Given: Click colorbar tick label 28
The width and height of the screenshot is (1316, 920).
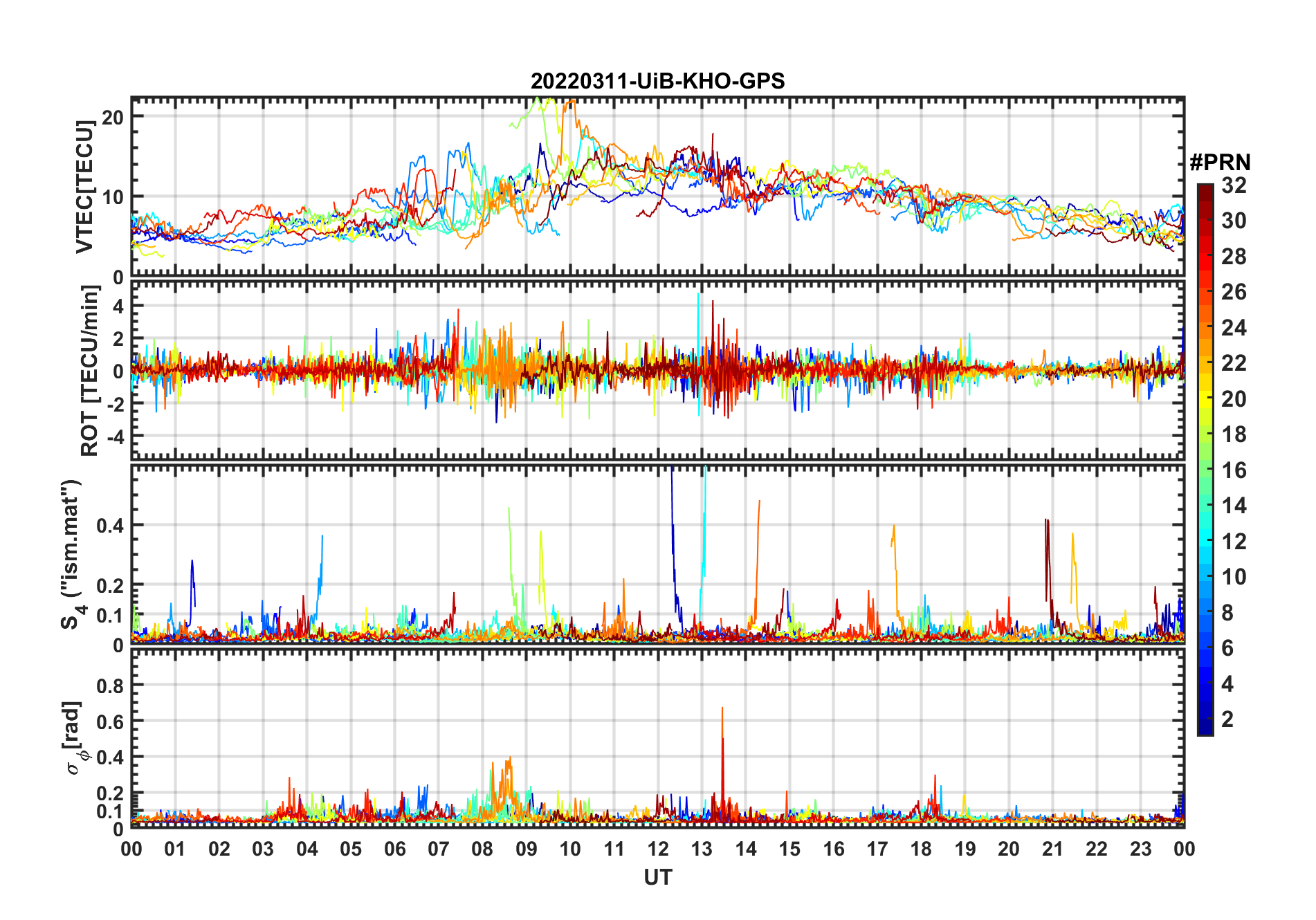Looking at the screenshot, I should [1234, 257].
